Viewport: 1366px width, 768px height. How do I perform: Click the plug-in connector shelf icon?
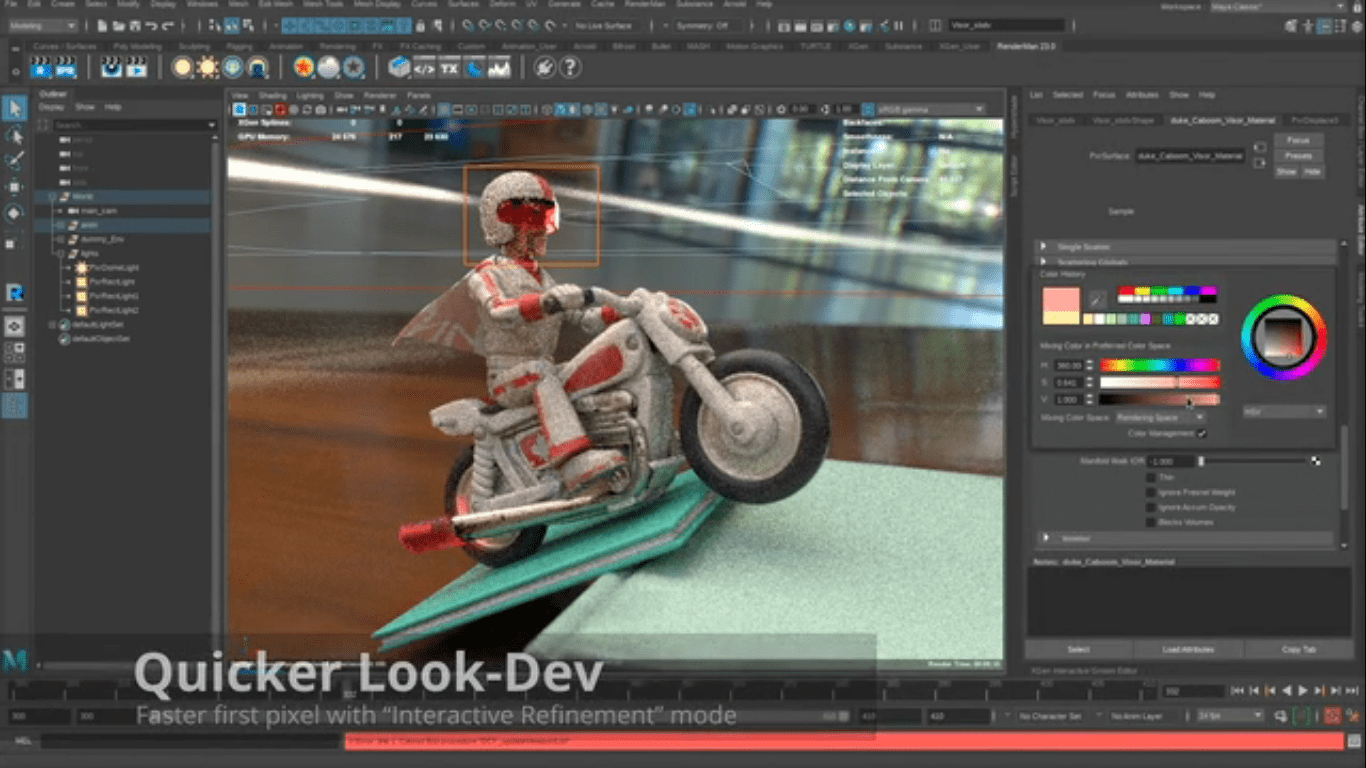tap(545, 67)
